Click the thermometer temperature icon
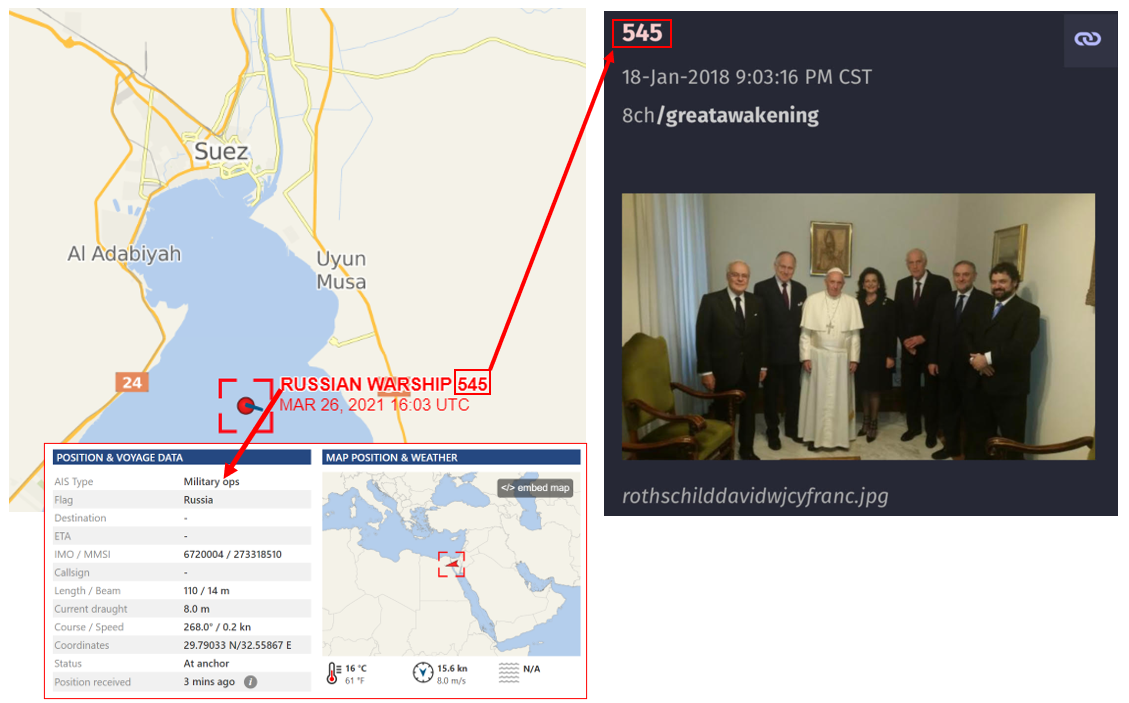Screen dimensions: 1129x703 click(333, 673)
